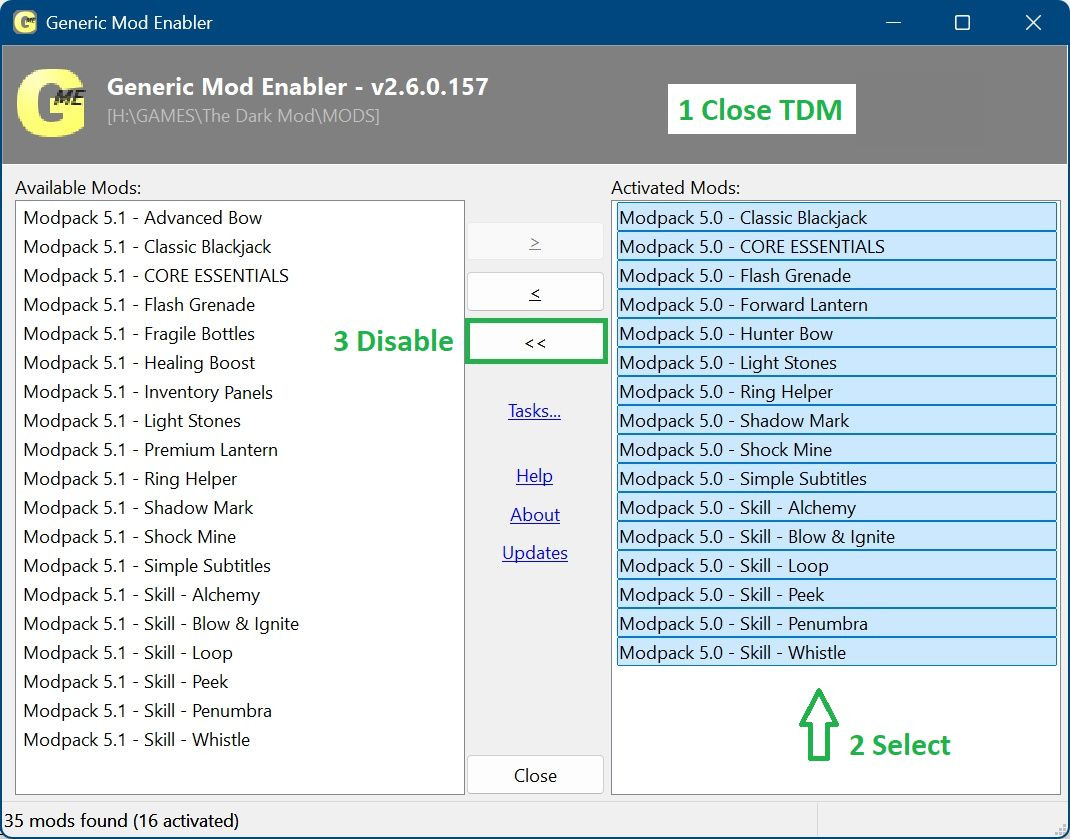The height and width of the screenshot is (839, 1070).
Task: Select Modpack 5.1 - Skill - Loop
Action: [240, 653]
